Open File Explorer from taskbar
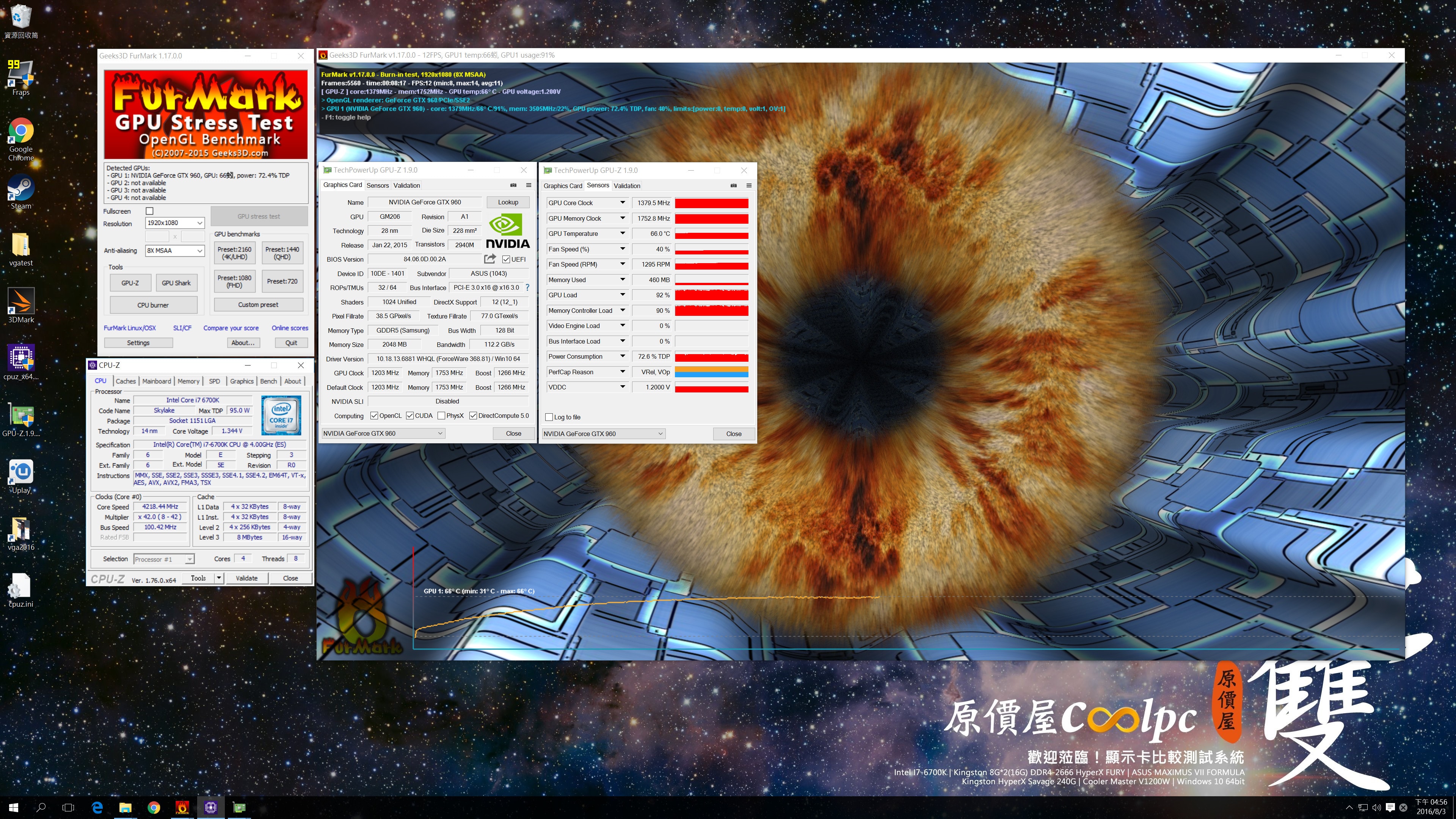1456x819 pixels. 126,807
